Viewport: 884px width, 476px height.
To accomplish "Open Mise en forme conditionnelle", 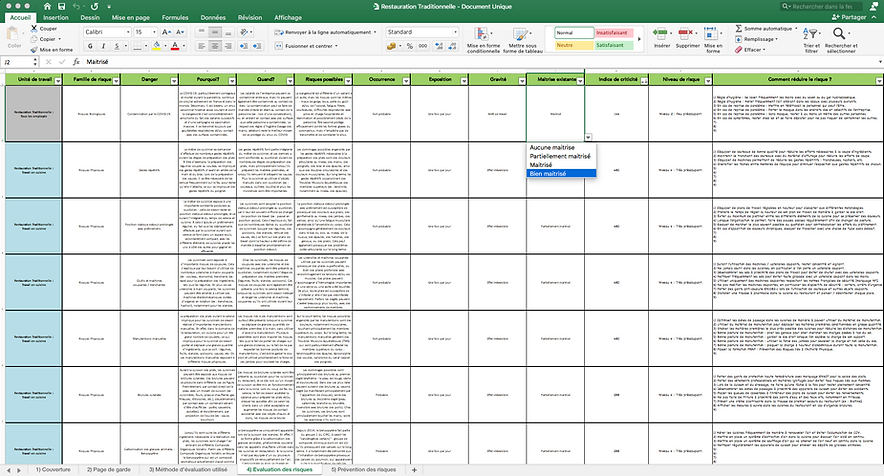I will tap(483, 39).
